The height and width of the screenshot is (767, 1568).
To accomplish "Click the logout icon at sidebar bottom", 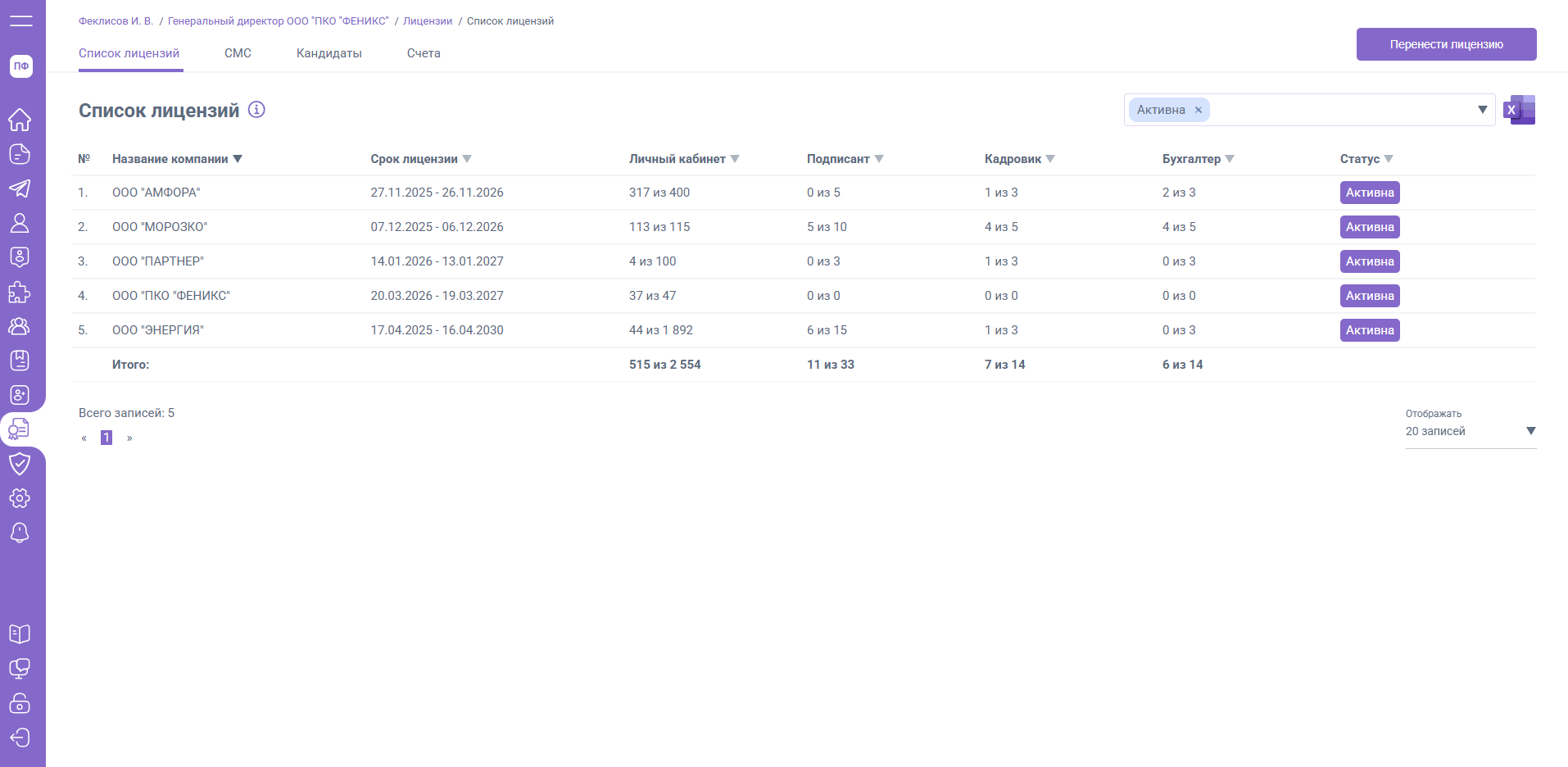I will (20, 737).
